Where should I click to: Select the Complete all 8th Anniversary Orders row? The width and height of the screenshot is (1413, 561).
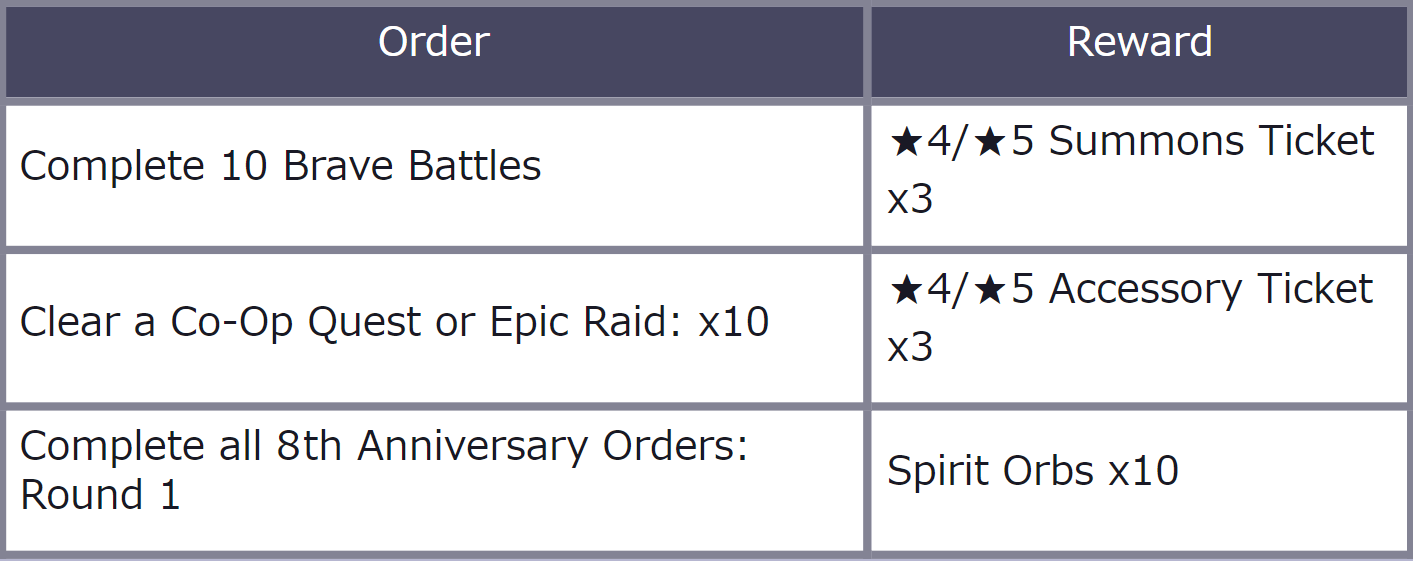pyautogui.click(x=383, y=470)
